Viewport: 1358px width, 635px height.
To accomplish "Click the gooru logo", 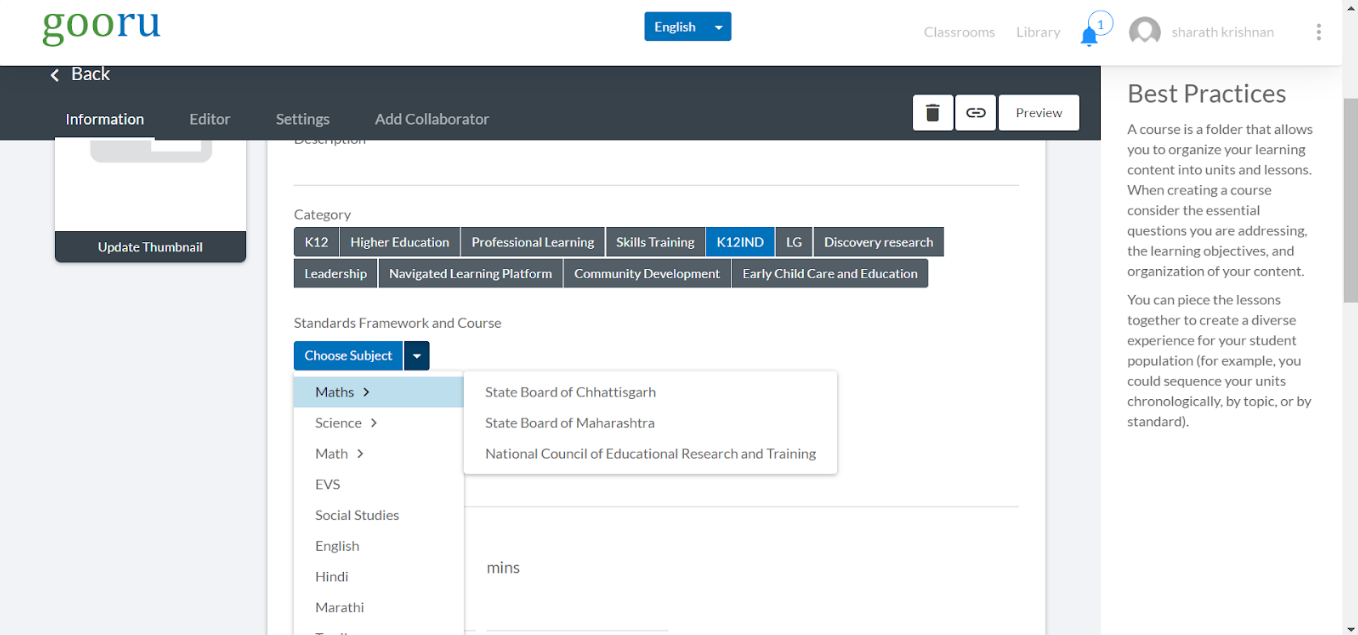I will (101, 28).
